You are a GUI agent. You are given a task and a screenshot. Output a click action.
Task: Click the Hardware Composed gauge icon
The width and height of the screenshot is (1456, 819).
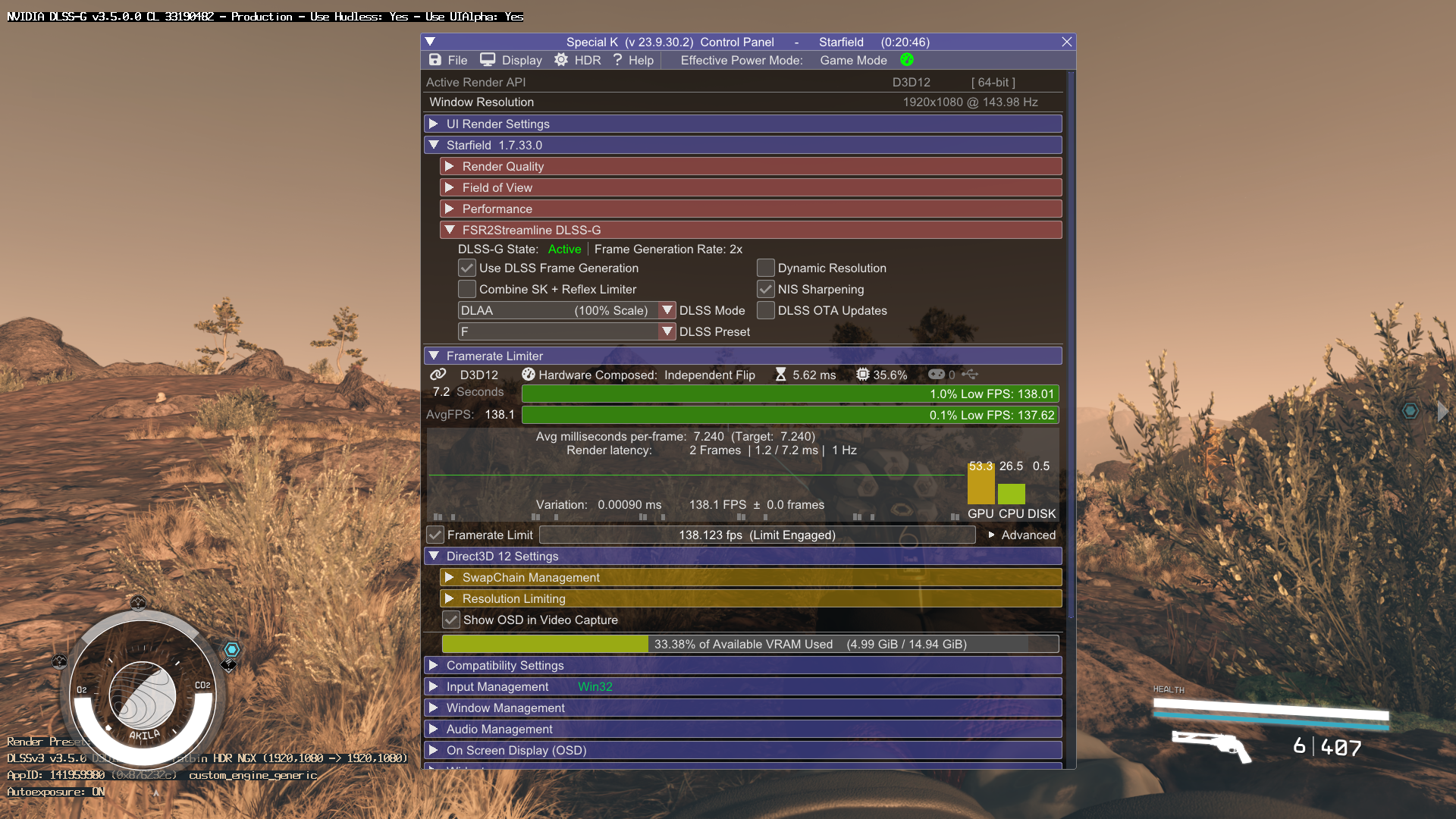tap(529, 375)
